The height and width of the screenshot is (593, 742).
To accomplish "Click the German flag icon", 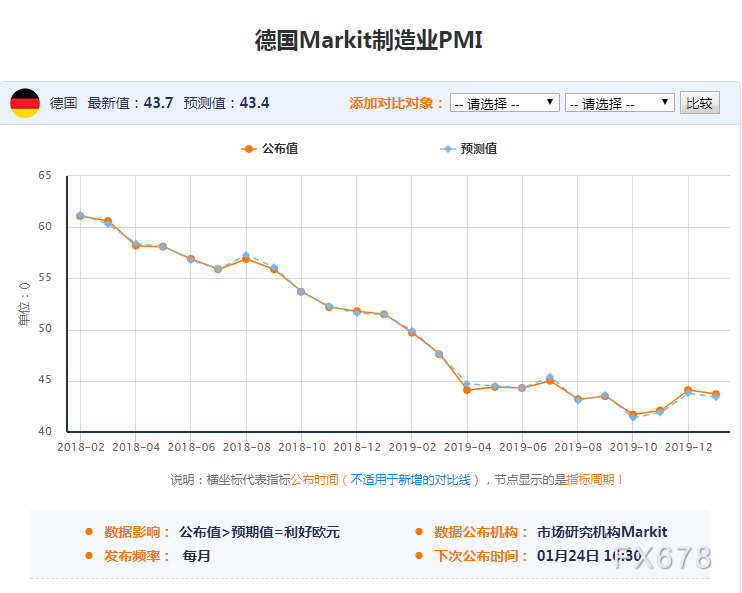I will point(25,103).
